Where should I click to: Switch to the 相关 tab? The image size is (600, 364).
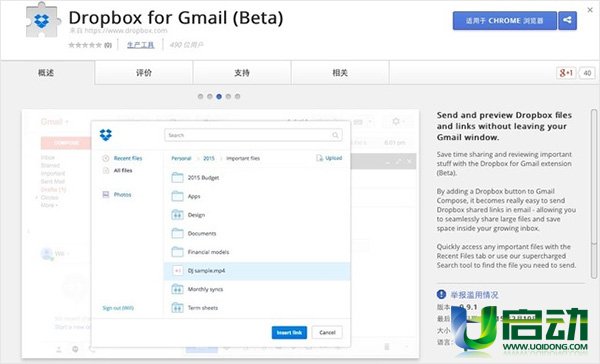coord(340,73)
